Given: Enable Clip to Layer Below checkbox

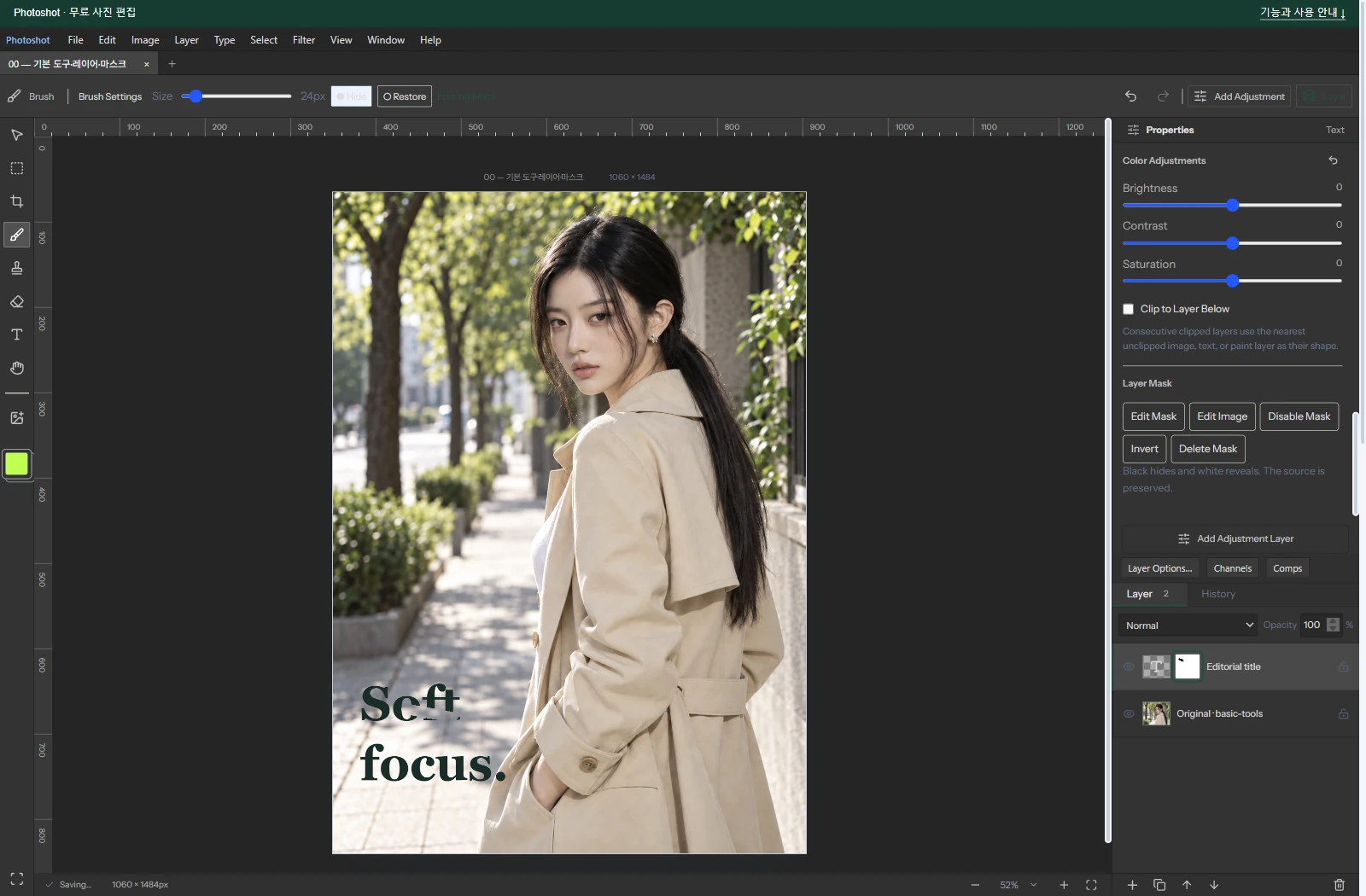Looking at the screenshot, I should 1129,309.
